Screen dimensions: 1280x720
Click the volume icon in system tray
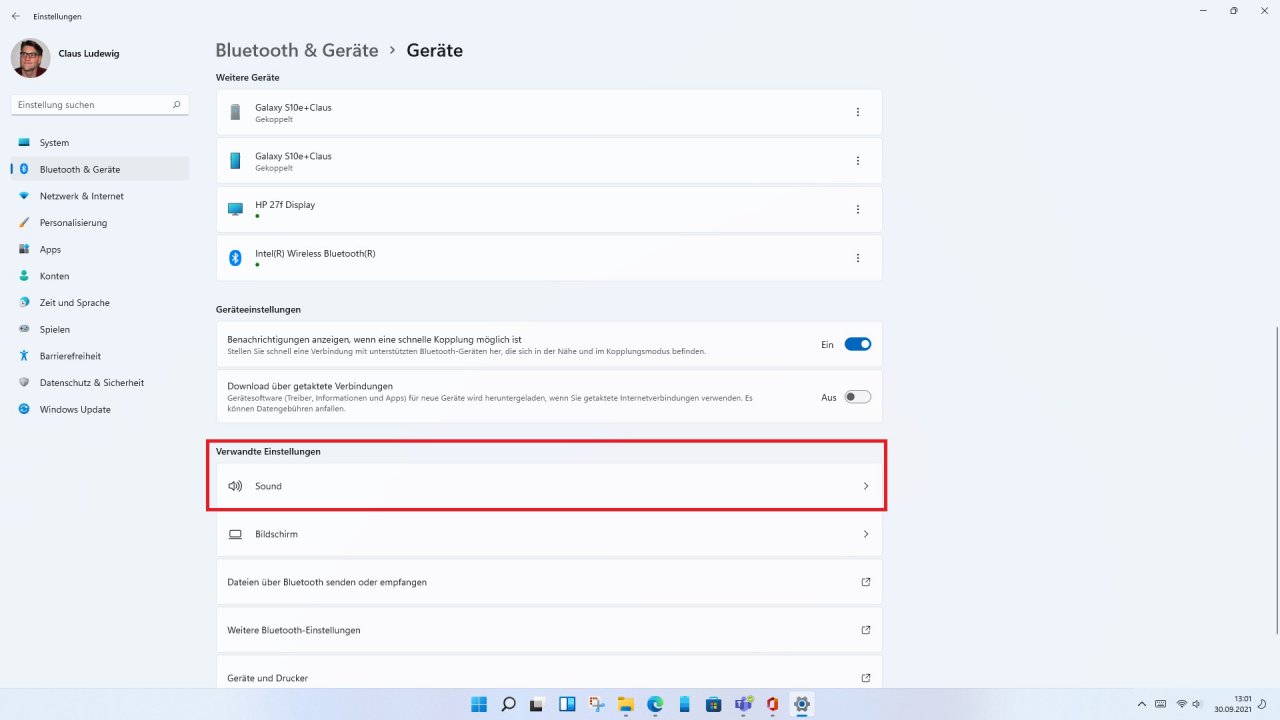1198,704
